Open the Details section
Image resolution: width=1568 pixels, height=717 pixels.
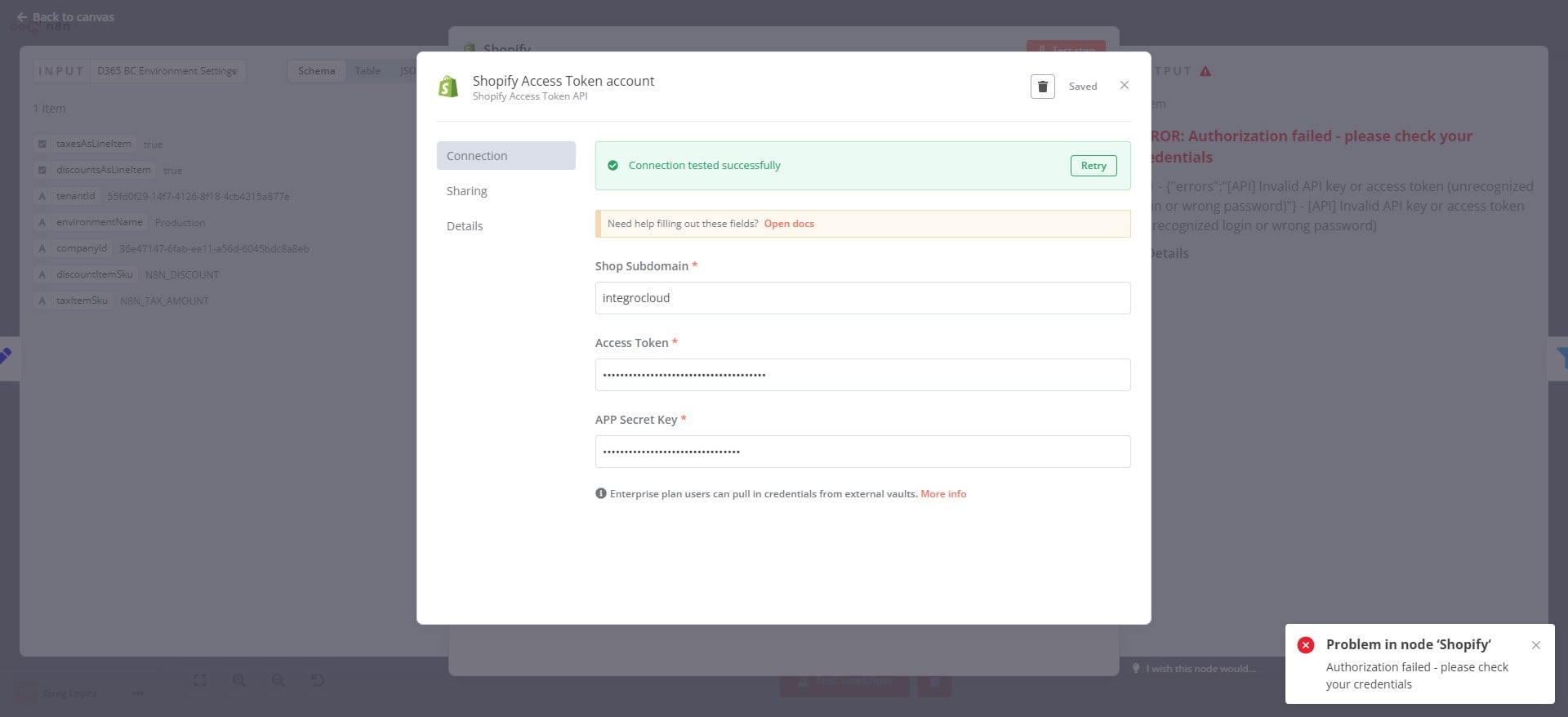coord(506,225)
